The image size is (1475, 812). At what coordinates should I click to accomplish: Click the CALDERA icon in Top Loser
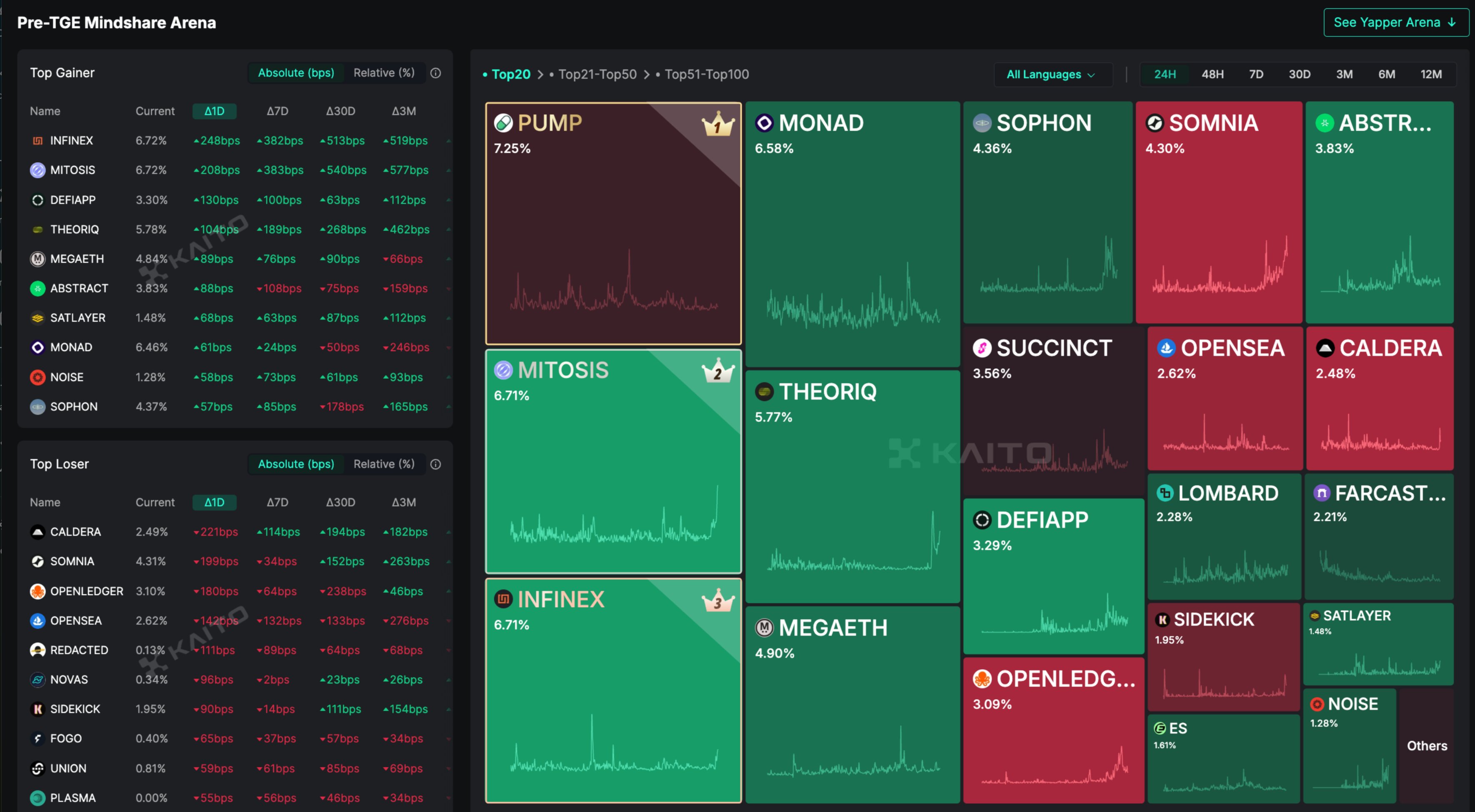38,532
